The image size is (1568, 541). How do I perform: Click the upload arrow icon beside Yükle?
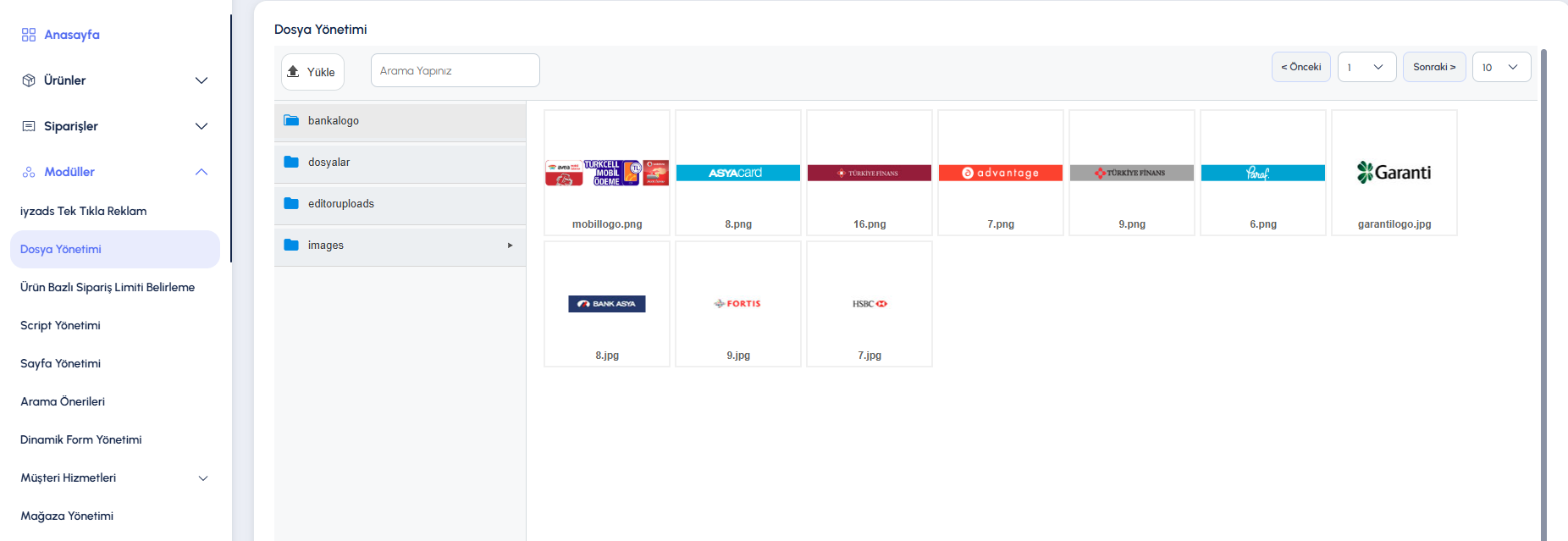(x=293, y=71)
